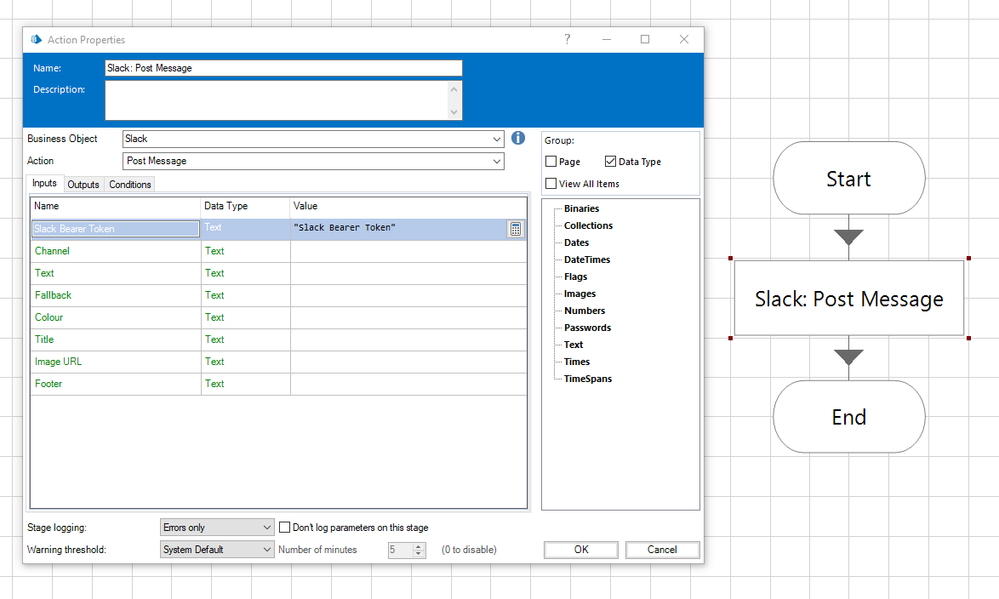The image size is (999, 599).
Task: Click the Name input field
Action: tap(284, 68)
